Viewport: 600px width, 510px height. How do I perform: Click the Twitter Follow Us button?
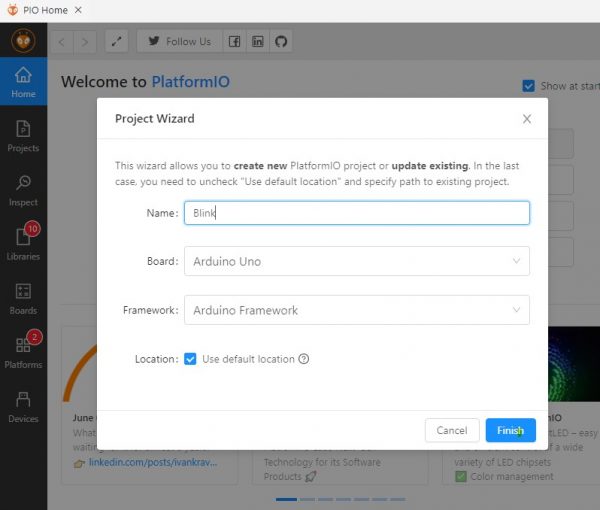click(x=179, y=41)
